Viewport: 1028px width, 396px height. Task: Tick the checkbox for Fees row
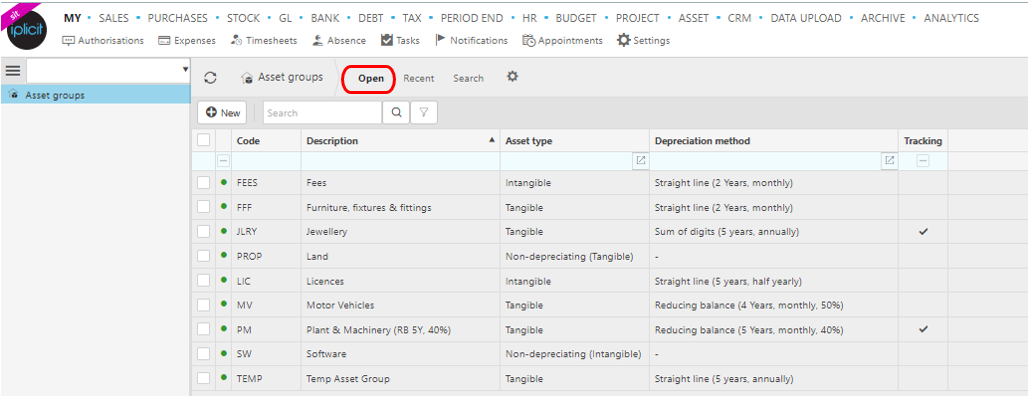tap(204, 182)
